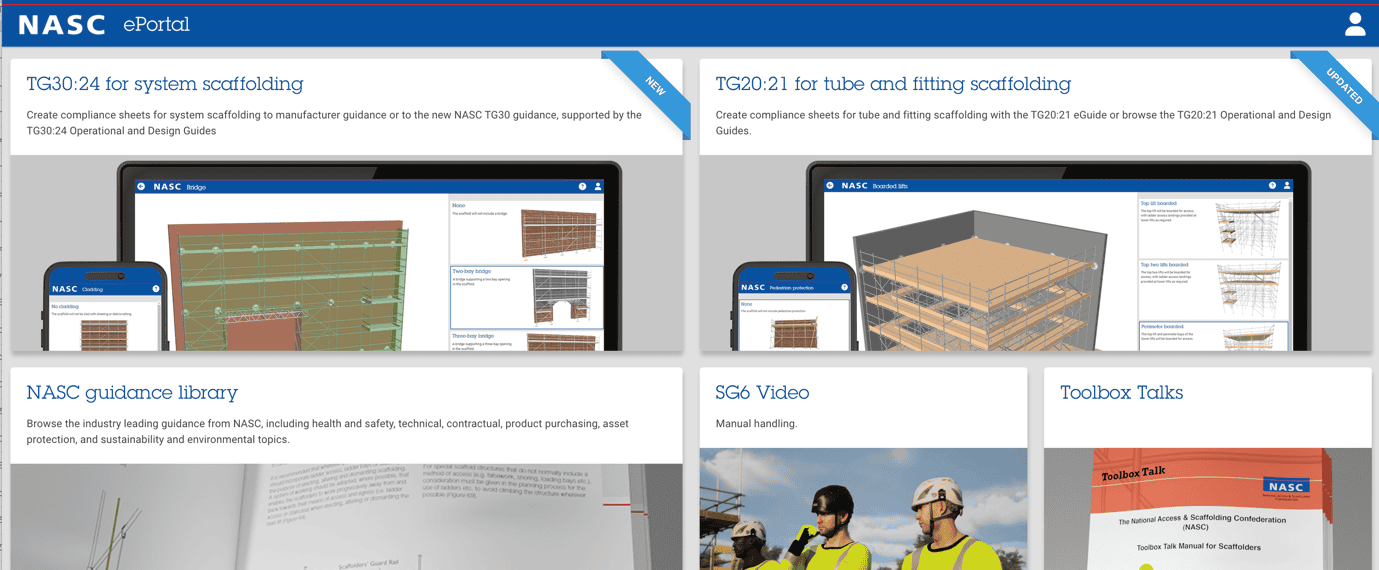Click SG6 Video scaffolders photo
This screenshot has height=570, width=1379.
pyautogui.click(x=863, y=508)
